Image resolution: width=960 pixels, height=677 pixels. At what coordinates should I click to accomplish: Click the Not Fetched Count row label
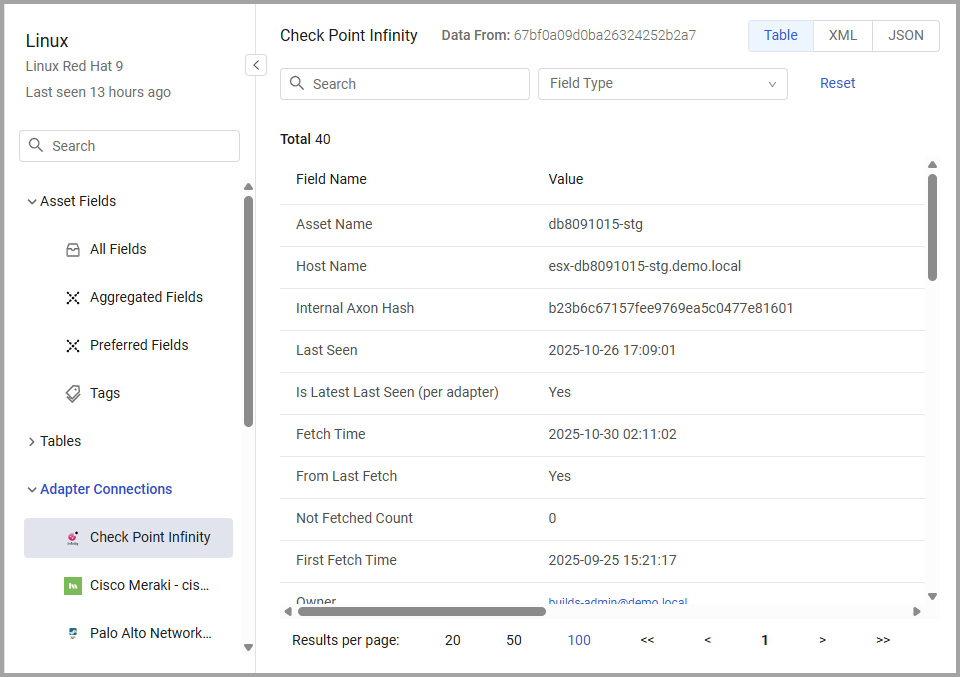pyautogui.click(x=354, y=518)
